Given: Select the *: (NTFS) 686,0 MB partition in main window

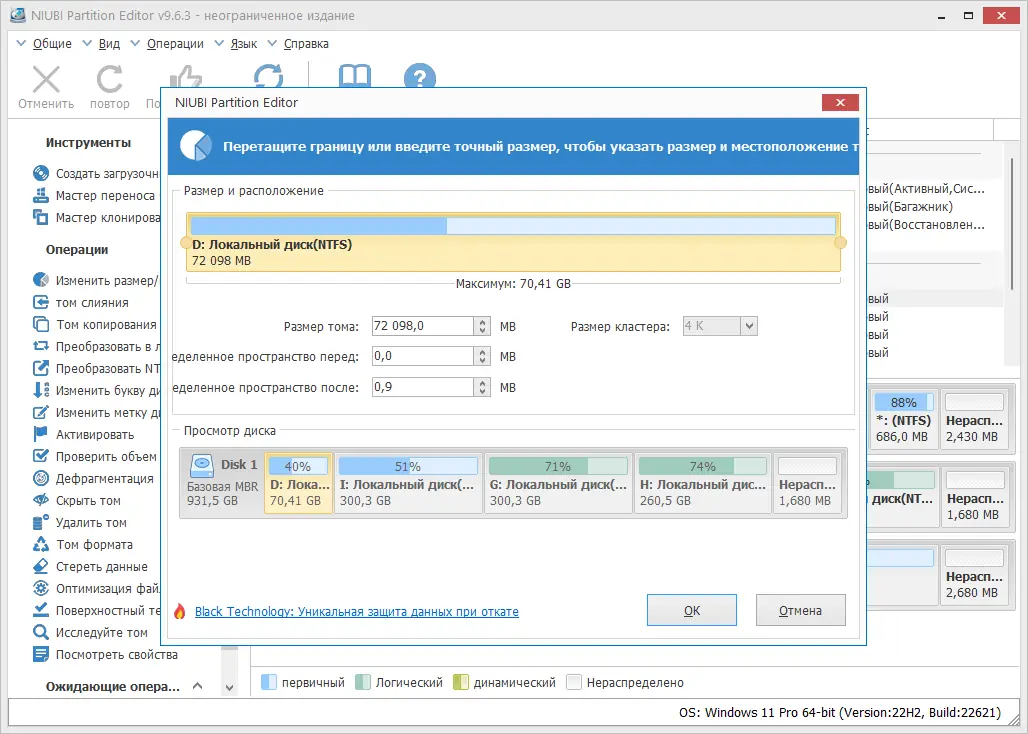Looking at the screenshot, I should 903,419.
